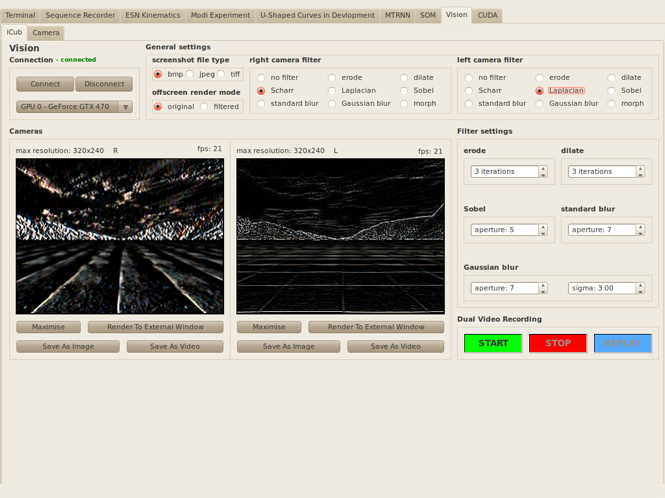
Task: Open U-Shaped Curves in Devlopment tab
Action: [318, 15]
